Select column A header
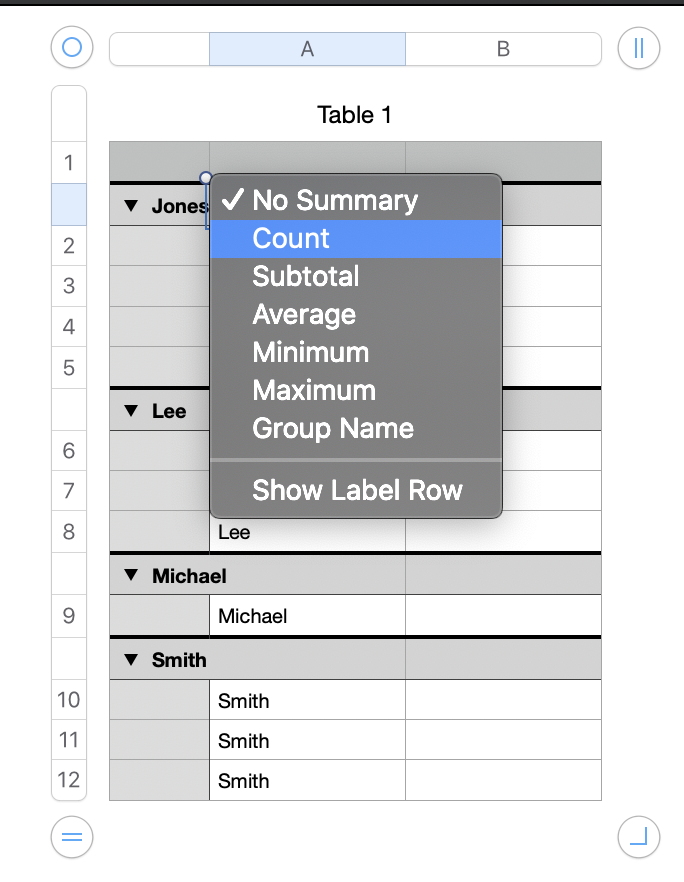Screen dimensions: 684x882 click(x=307, y=49)
